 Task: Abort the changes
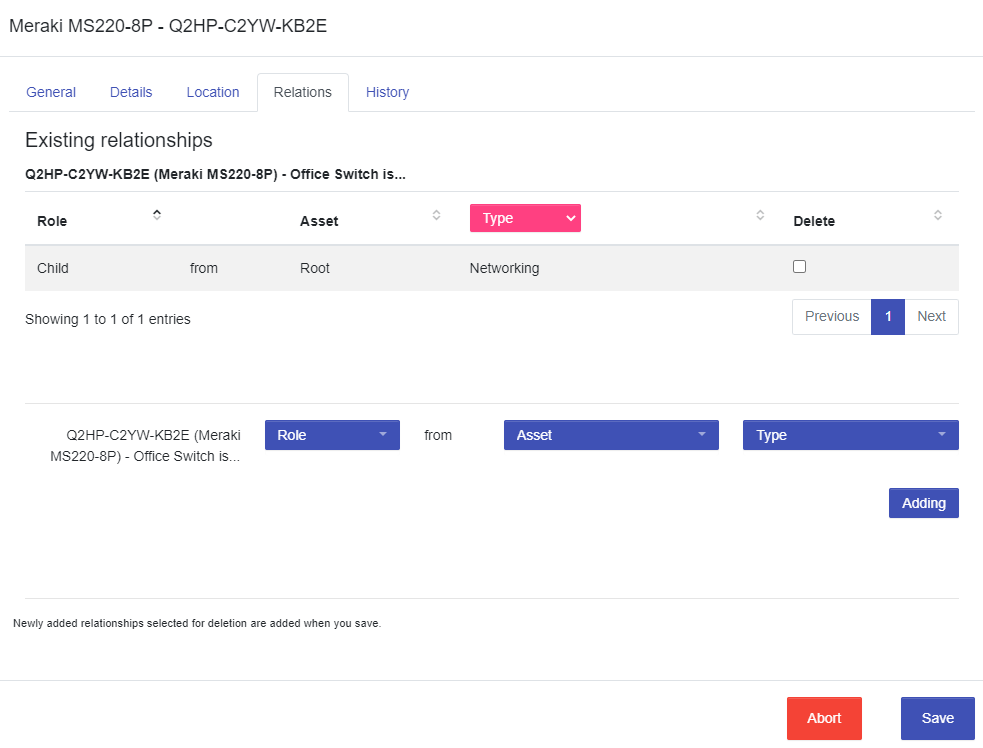tap(824, 719)
